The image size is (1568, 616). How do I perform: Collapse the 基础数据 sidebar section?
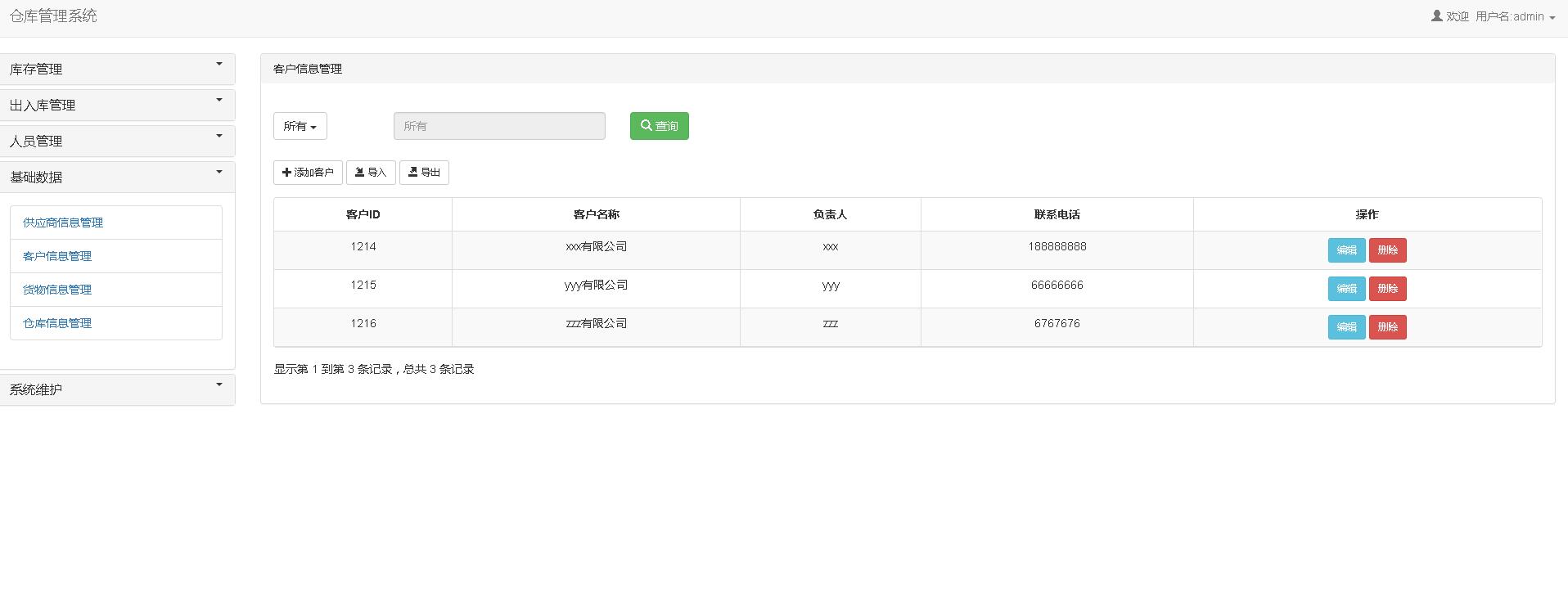pyautogui.click(x=117, y=178)
